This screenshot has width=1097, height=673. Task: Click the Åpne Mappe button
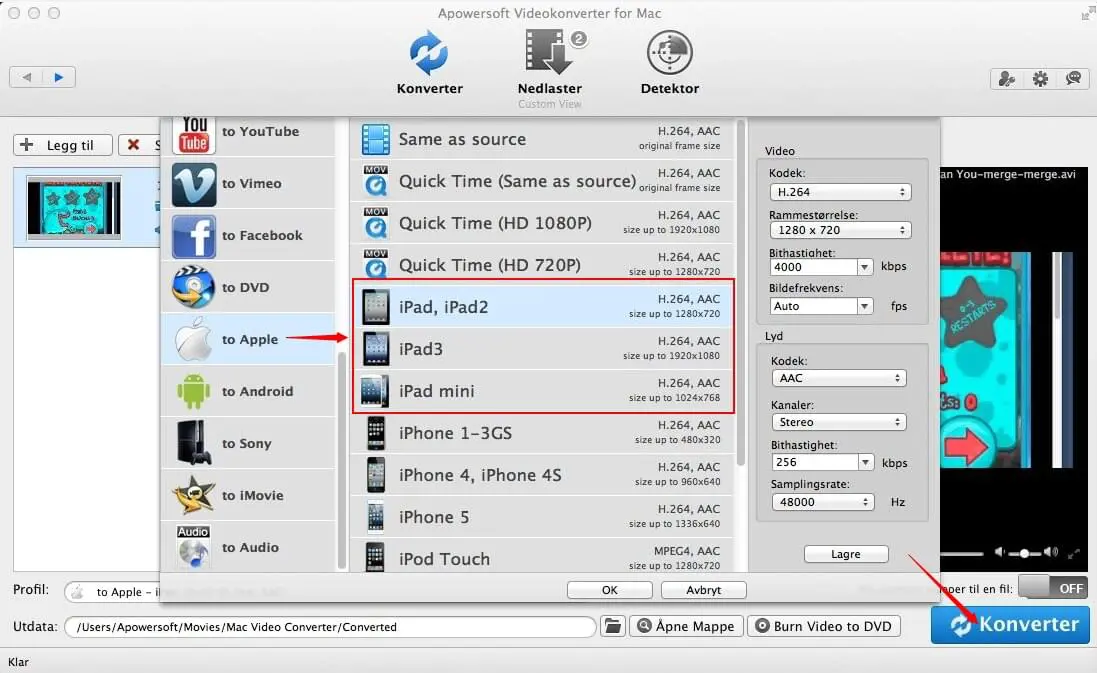(x=686, y=626)
